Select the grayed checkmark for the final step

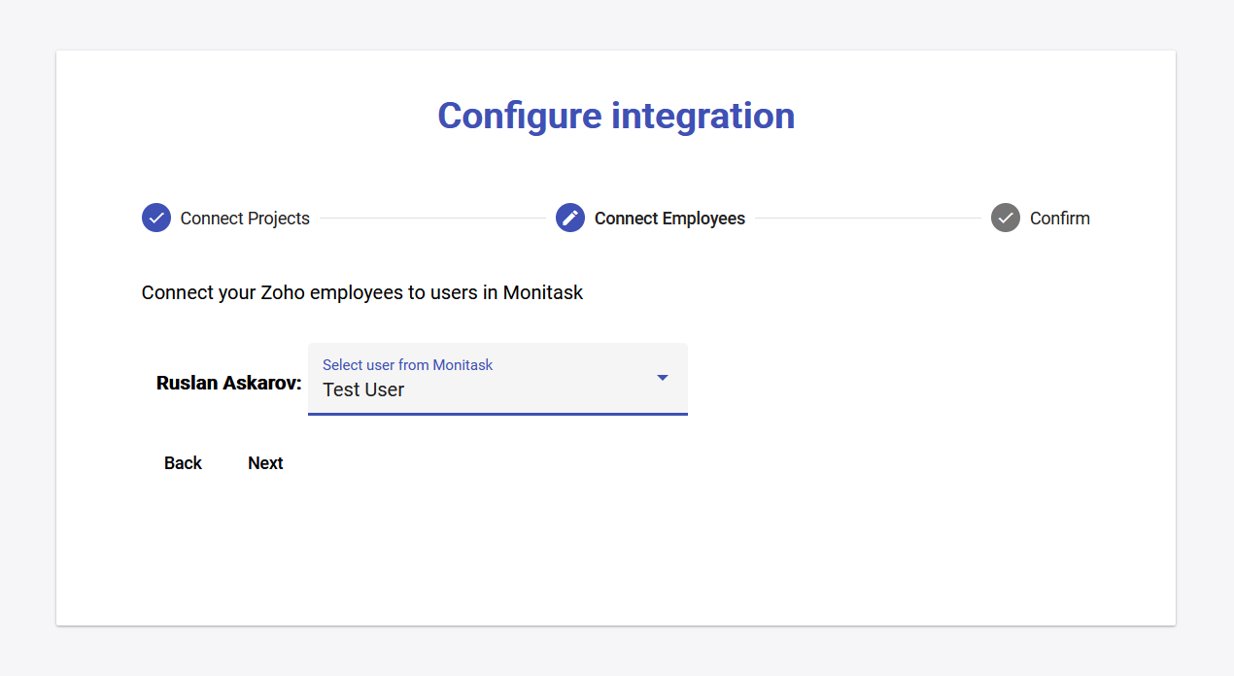coord(1005,217)
